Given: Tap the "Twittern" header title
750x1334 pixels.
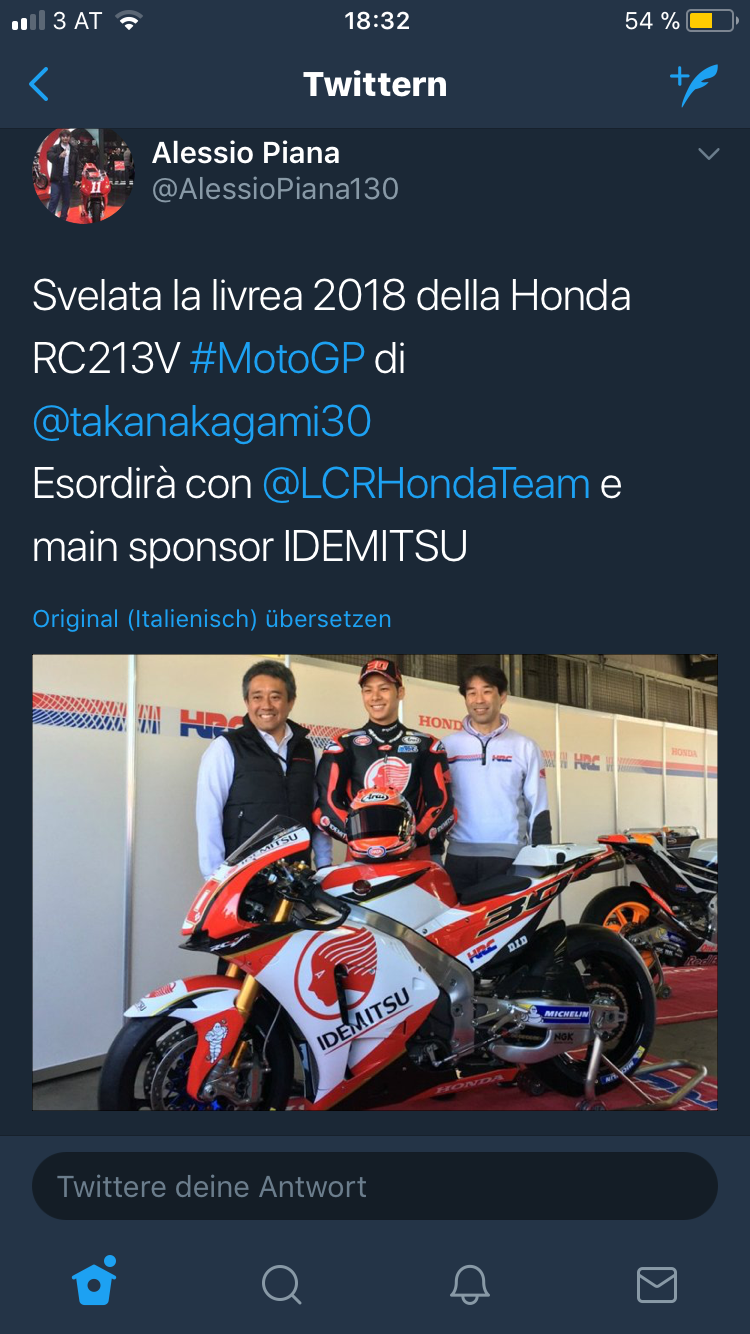Looking at the screenshot, I should 375,85.
